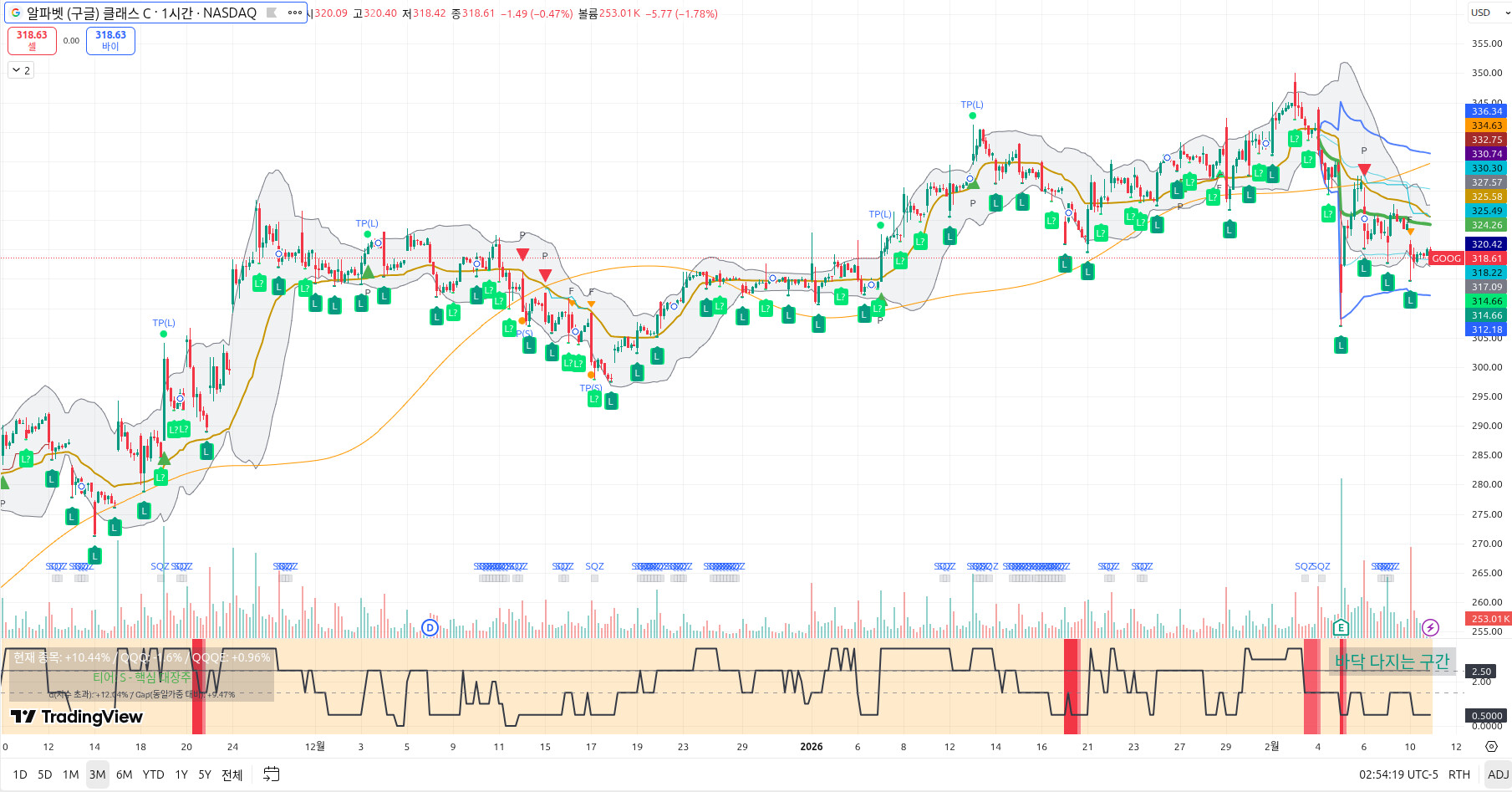Click the flag icon next to NASDAQ
Image resolution: width=1512 pixels, height=792 pixels.
[x=272, y=13]
